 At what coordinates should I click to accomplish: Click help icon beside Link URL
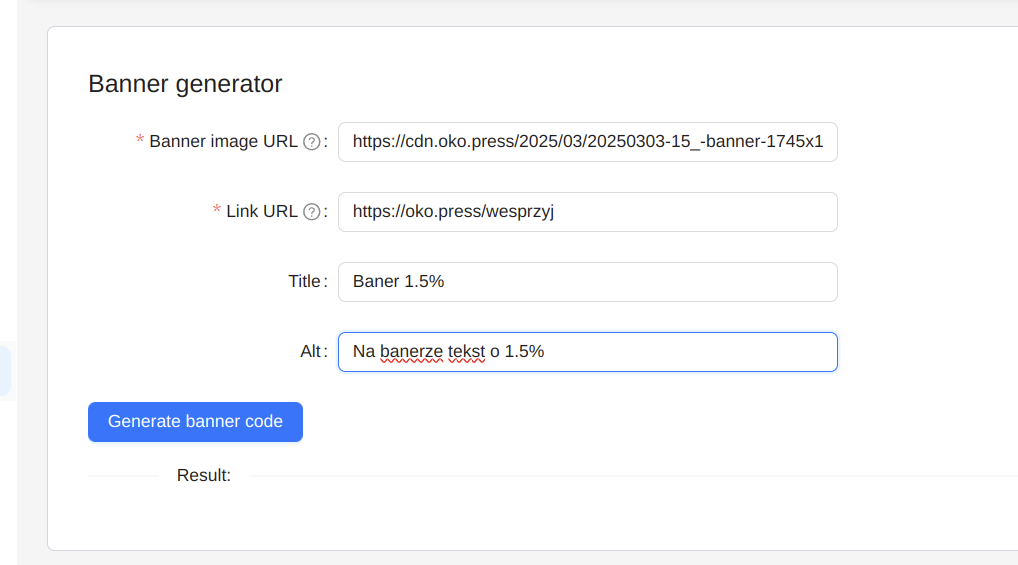tap(311, 212)
